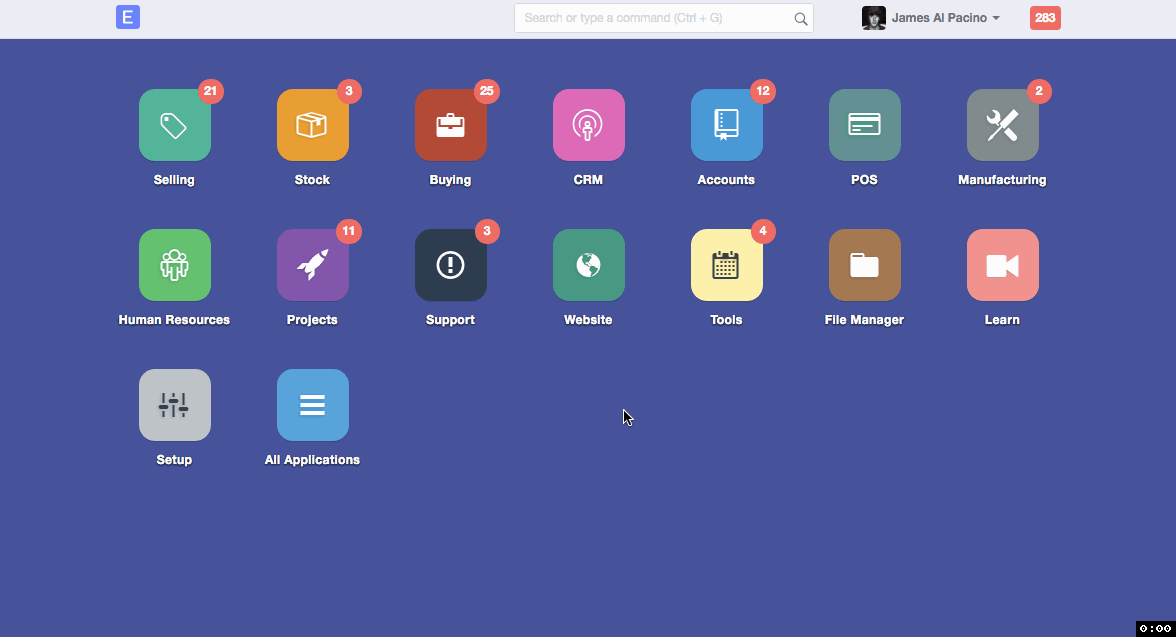Open the Accounts book icon
The height and width of the screenshot is (637, 1176).
click(727, 125)
